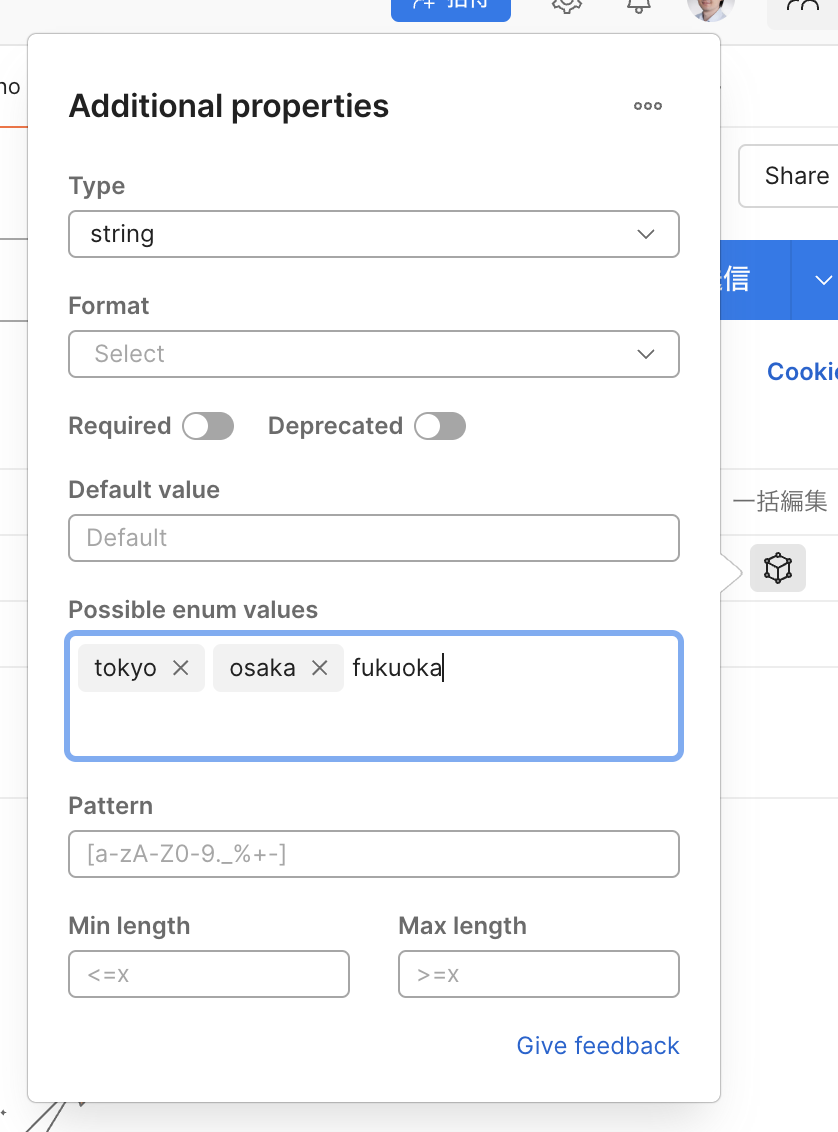Open the Cookies tab
Viewport: 838px width, 1132px height.
802,372
